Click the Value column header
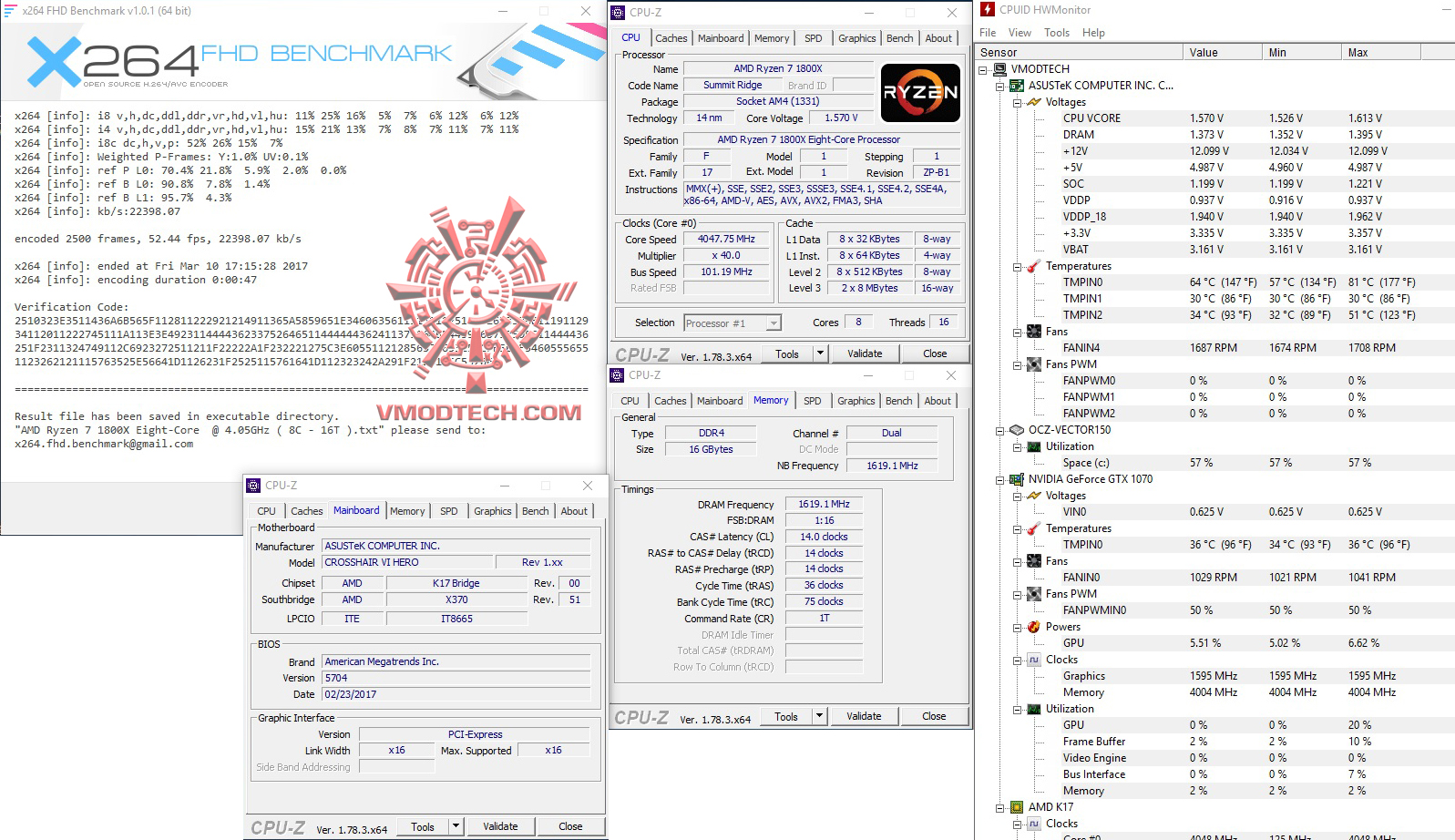Image resolution: width=1455 pixels, height=840 pixels. (1223, 53)
